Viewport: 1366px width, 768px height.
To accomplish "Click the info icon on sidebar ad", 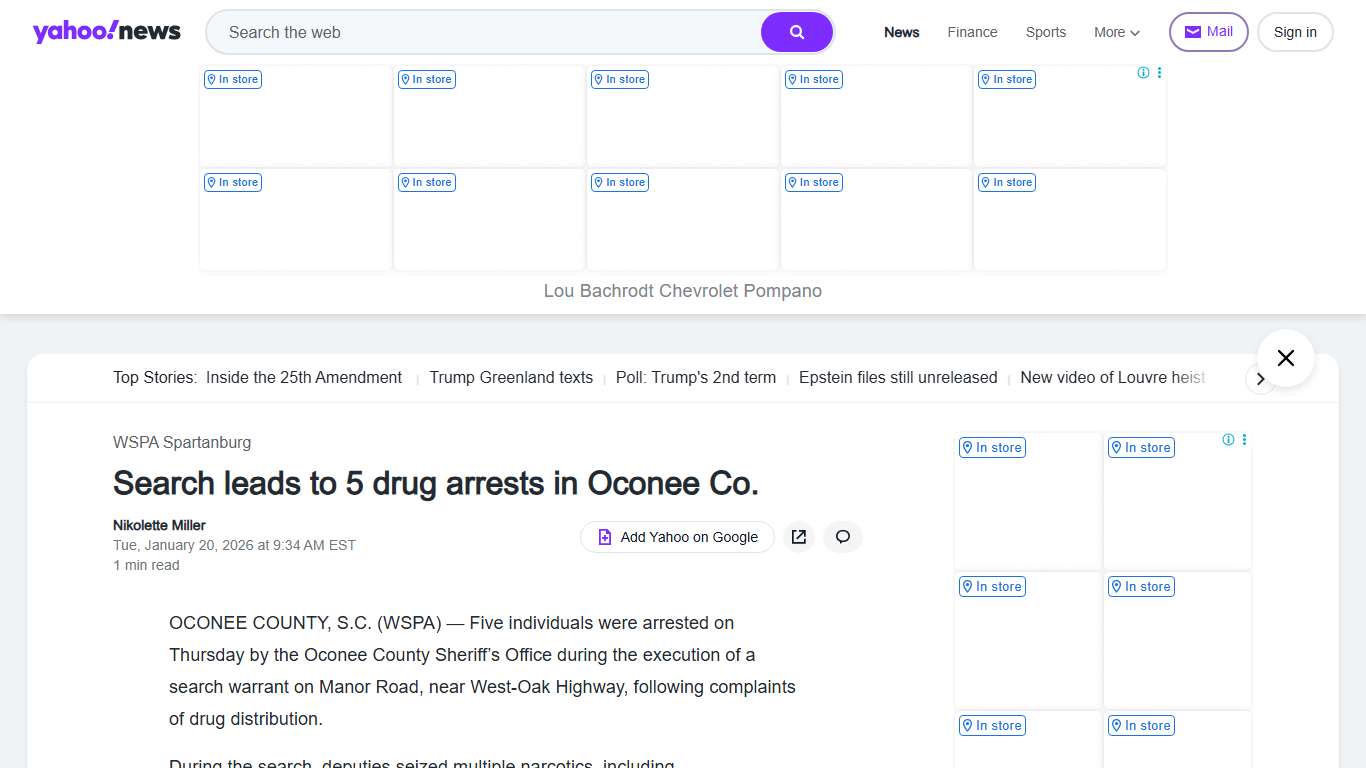I will point(1227,439).
